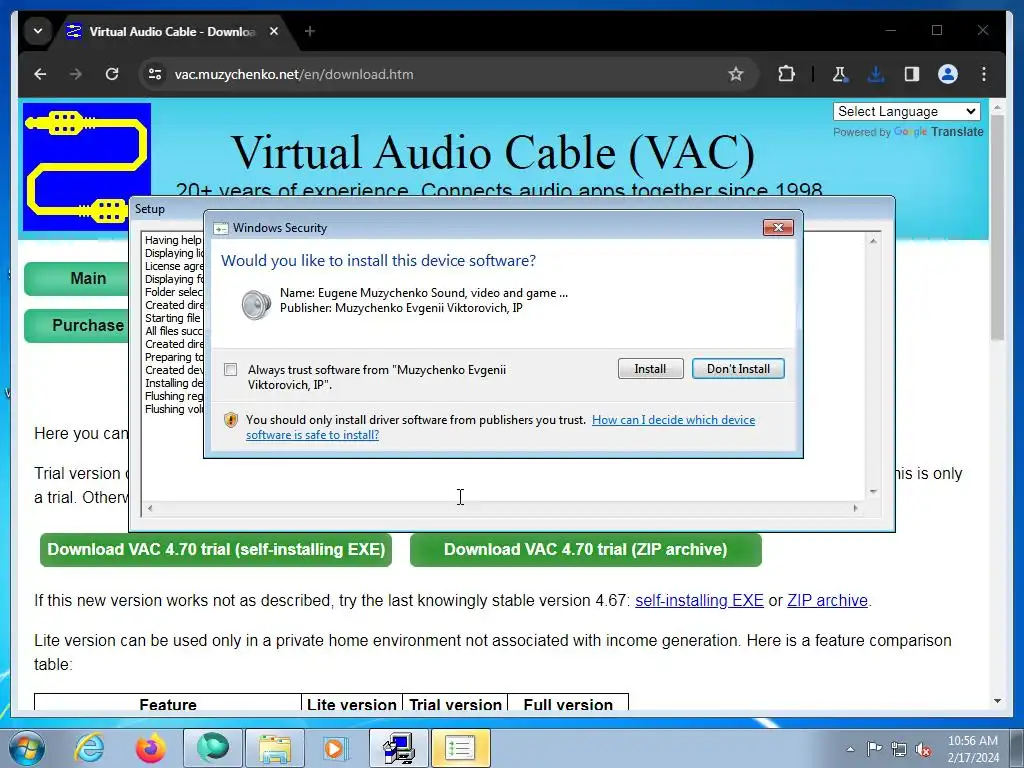The image size is (1024, 768).
Task: Show Chrome downloads
Action: point(876,74)
